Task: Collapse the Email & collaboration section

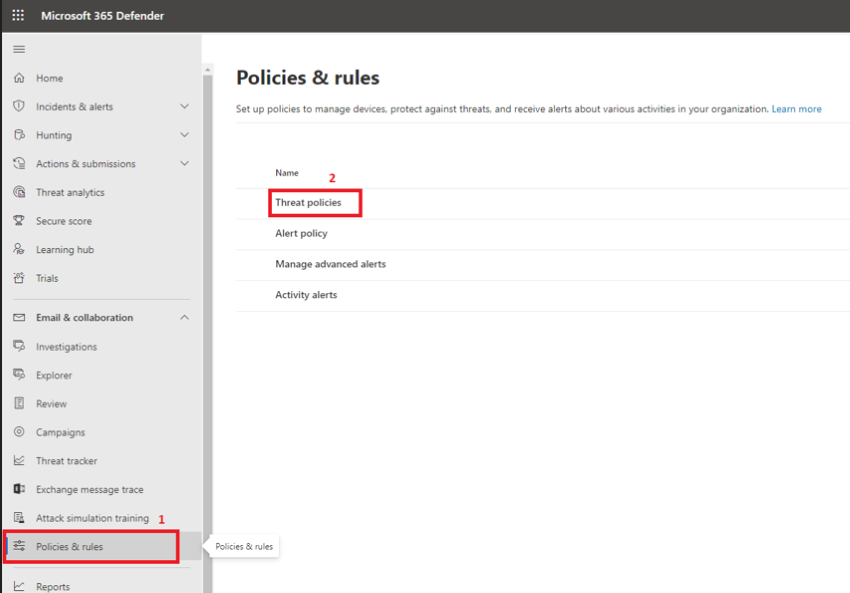Action: click(184, 318)
